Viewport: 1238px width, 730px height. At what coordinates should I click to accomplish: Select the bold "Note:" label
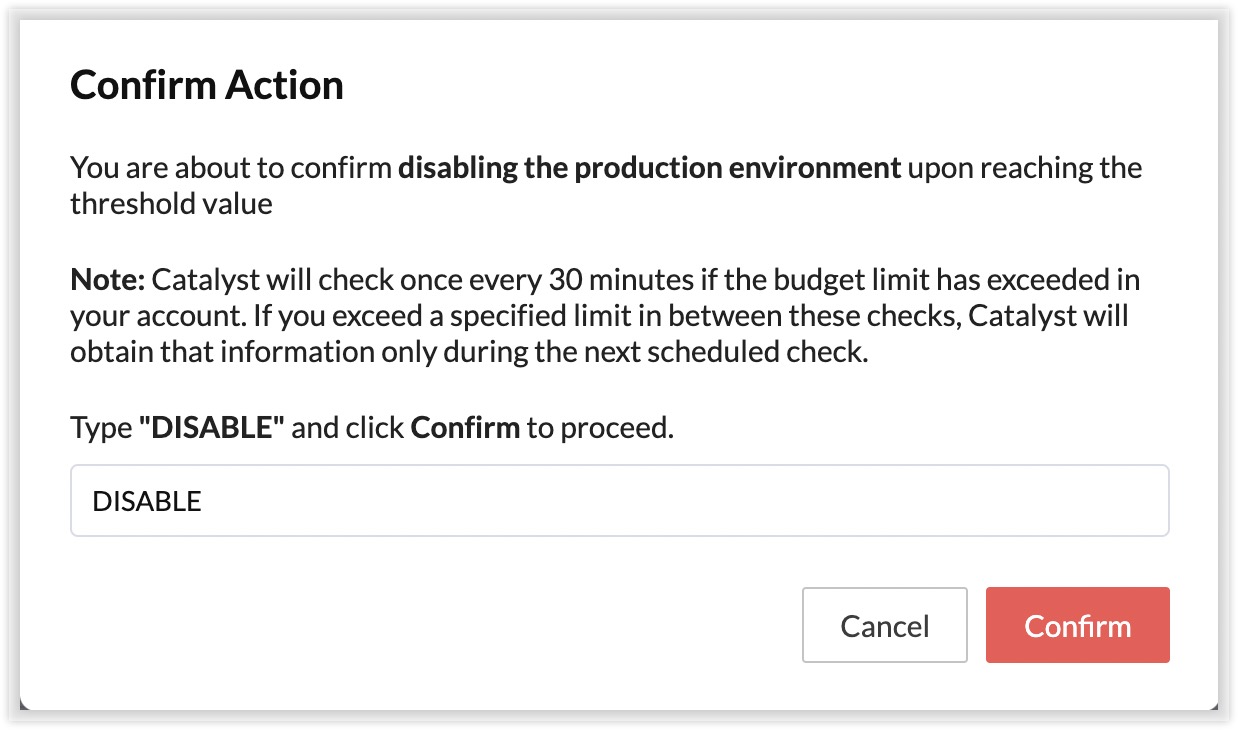click(x=107, y=278)
